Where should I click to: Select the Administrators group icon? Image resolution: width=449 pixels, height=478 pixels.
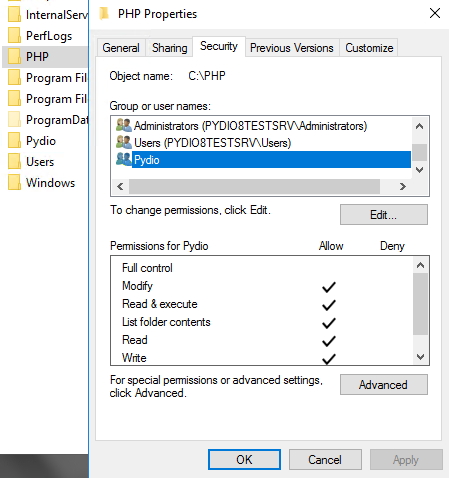[124, 125]
